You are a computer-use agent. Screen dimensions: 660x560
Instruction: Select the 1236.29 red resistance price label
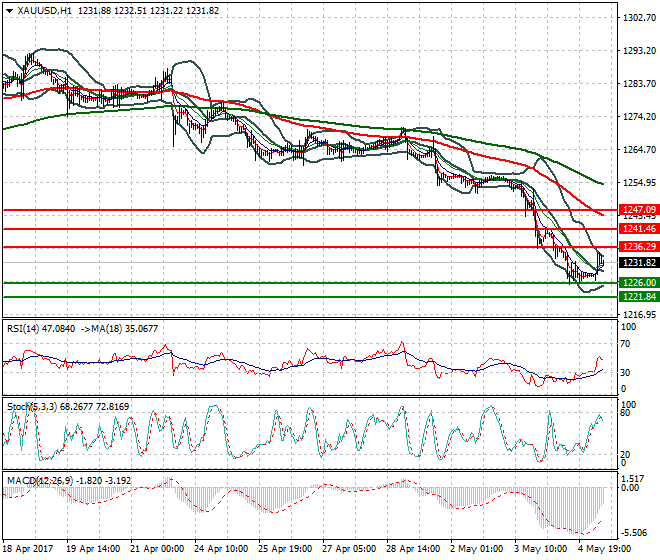click(639, 247)
